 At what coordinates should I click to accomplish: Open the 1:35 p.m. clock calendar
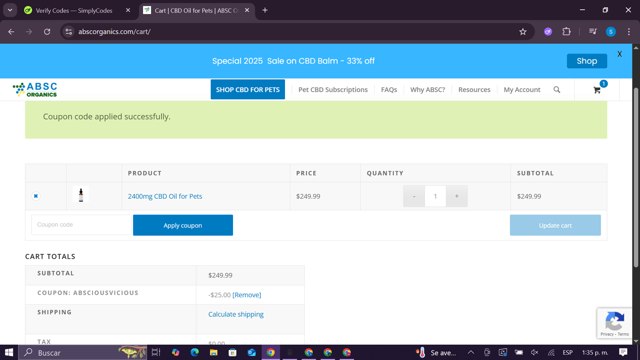pos(595,352)
